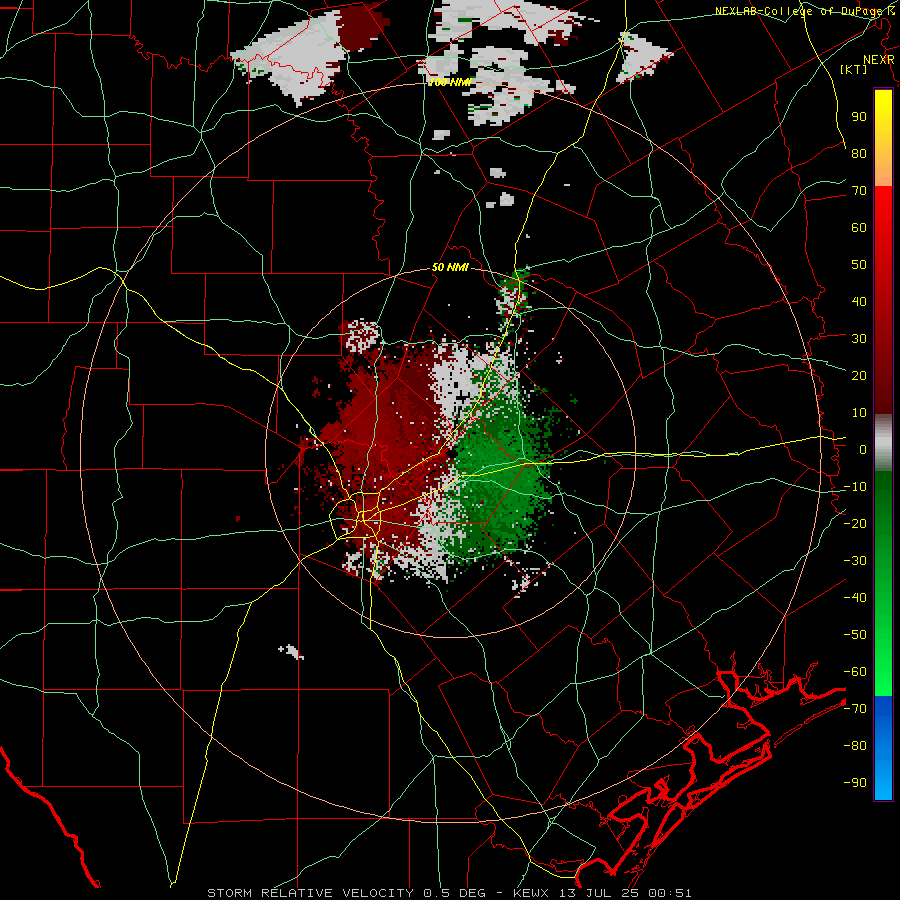Viewport: 900px width, 900px height.
Task: Click the '50 NMI' range ring label
Action: point(450,267)
